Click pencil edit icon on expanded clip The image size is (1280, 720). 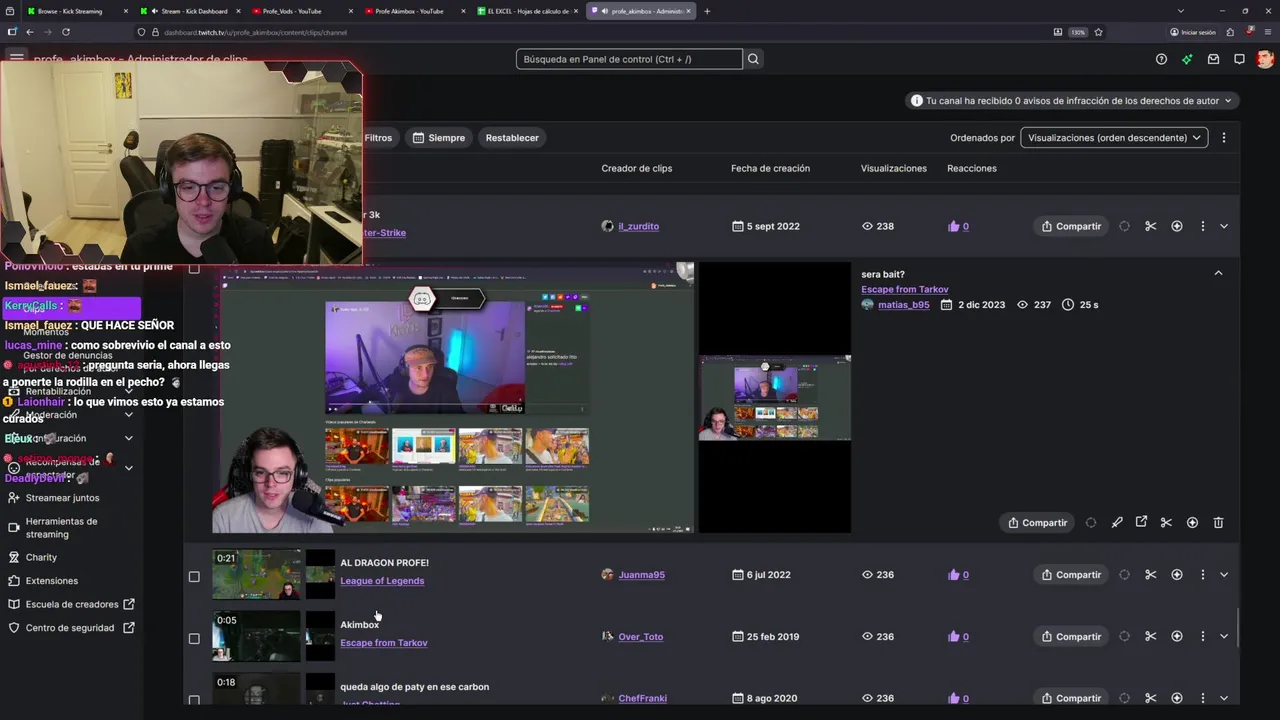pyautogui.click(x=1117, y=522)
